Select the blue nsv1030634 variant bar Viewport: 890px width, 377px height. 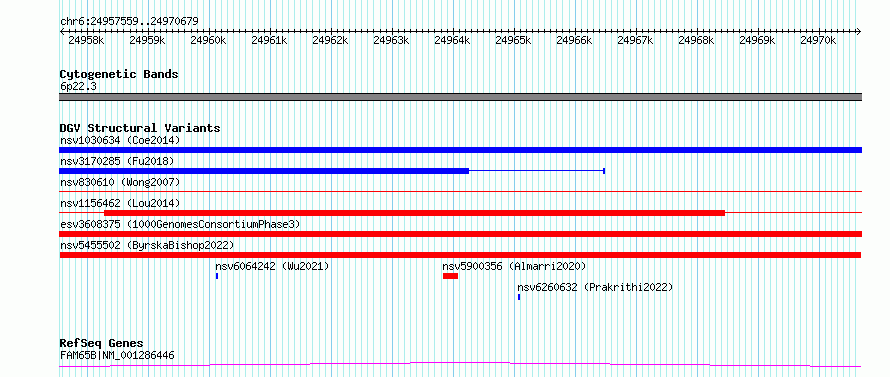[460, 150]
